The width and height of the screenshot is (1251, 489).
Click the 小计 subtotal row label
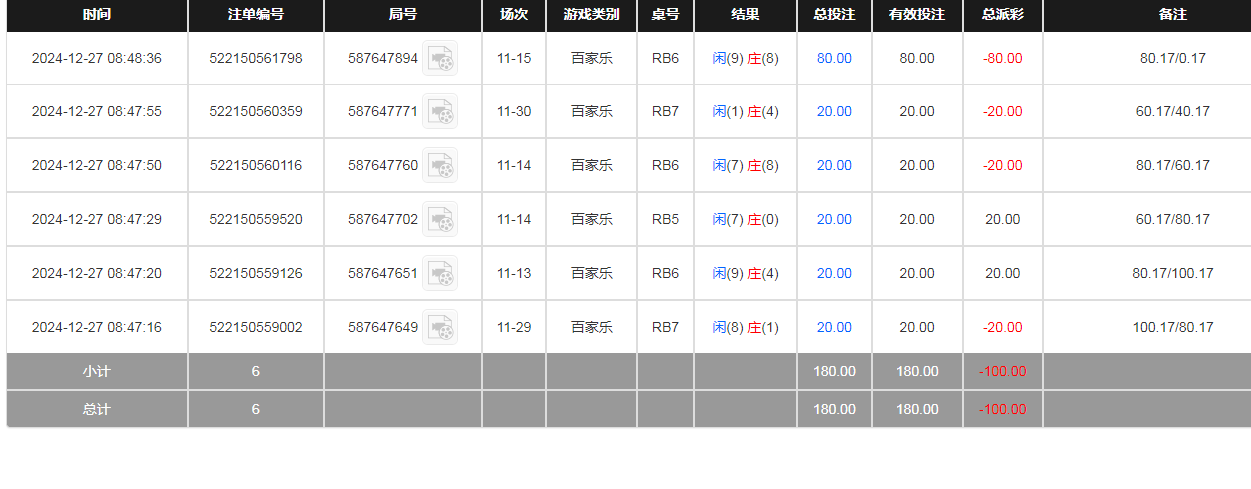(97, 372)
